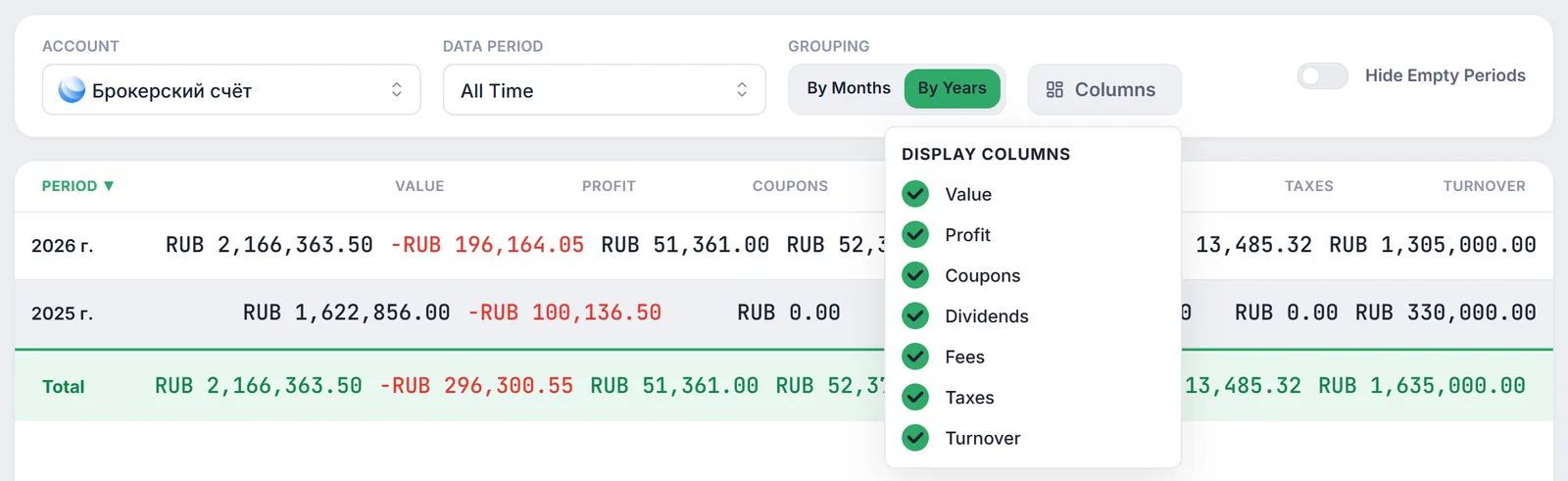The height and width of the screenshot is (481, 1568).
Task: Click the Value label in the columns menu
Action: (968, 194)
